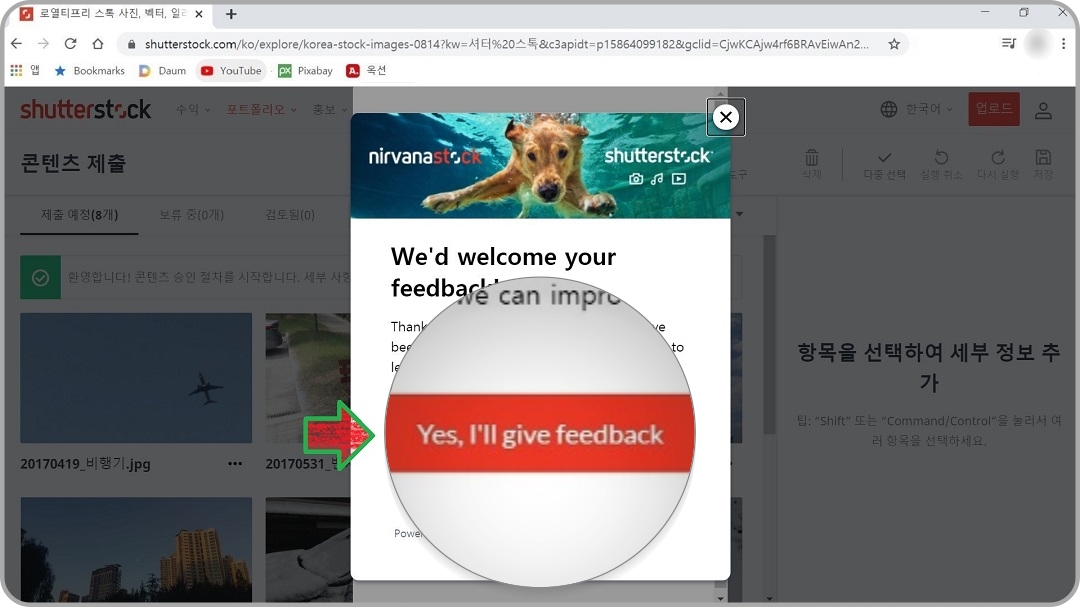Open the Daum bookmark
This screenshot has width=1080, height=607.
pos(163,70)
